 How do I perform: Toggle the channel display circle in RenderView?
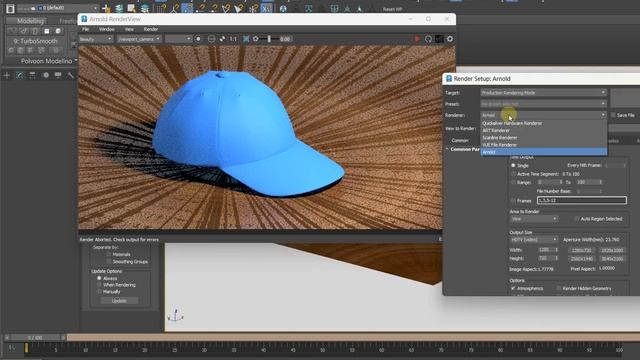[198, 39]
